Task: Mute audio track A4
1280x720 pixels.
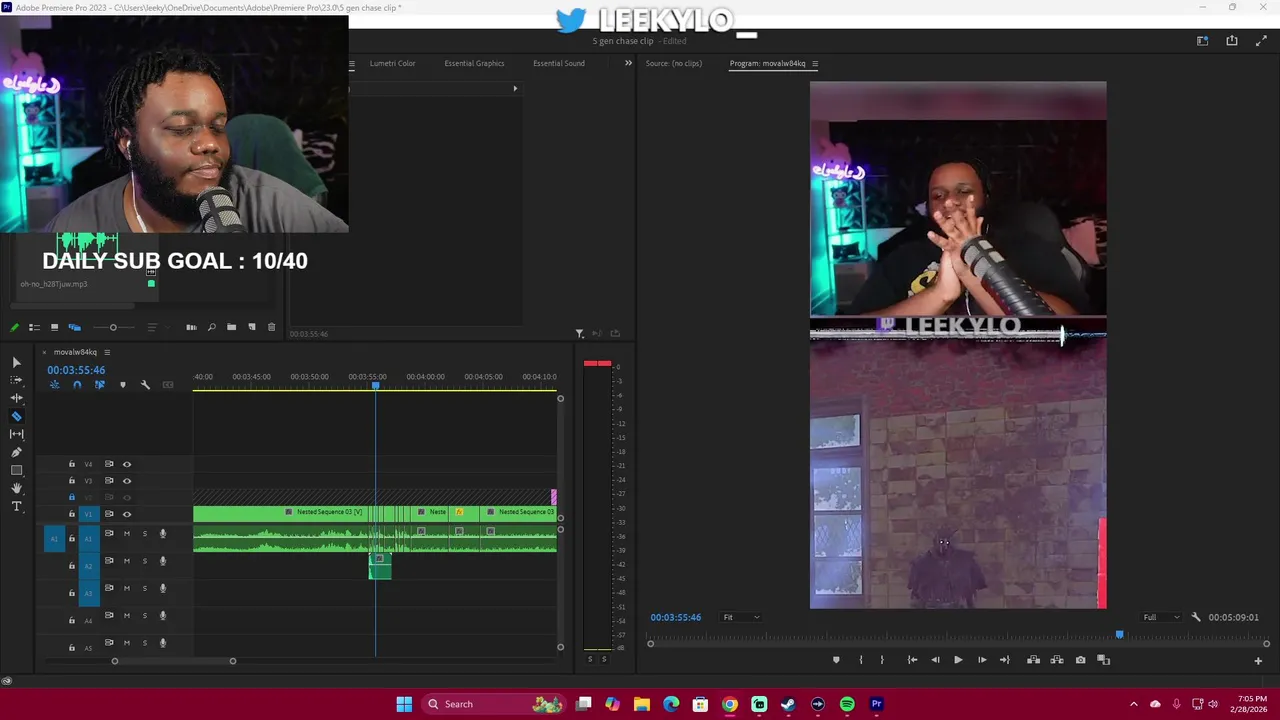Action: tap(127, 615)
